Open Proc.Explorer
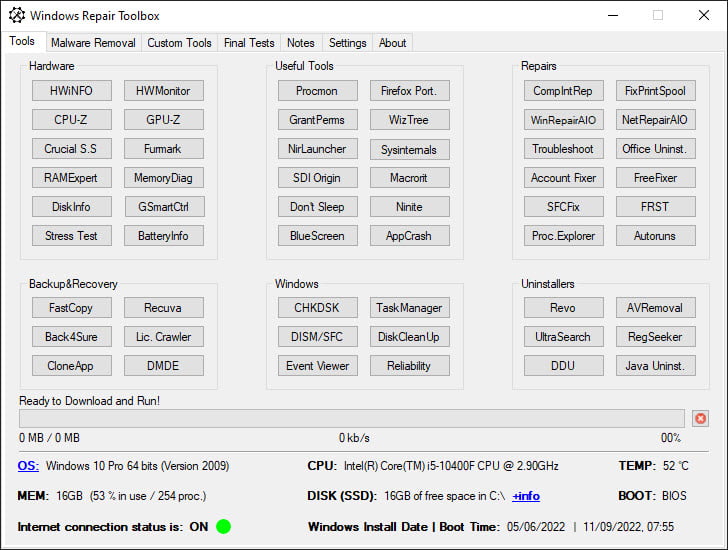728x550 pixels. 564,236
